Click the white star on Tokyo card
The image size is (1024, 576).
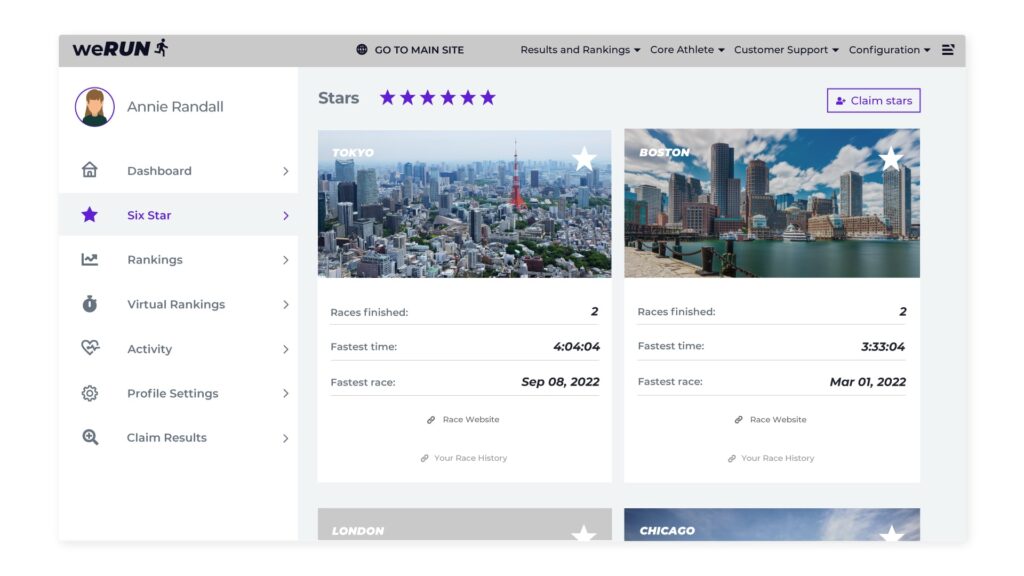coord(584,159)
